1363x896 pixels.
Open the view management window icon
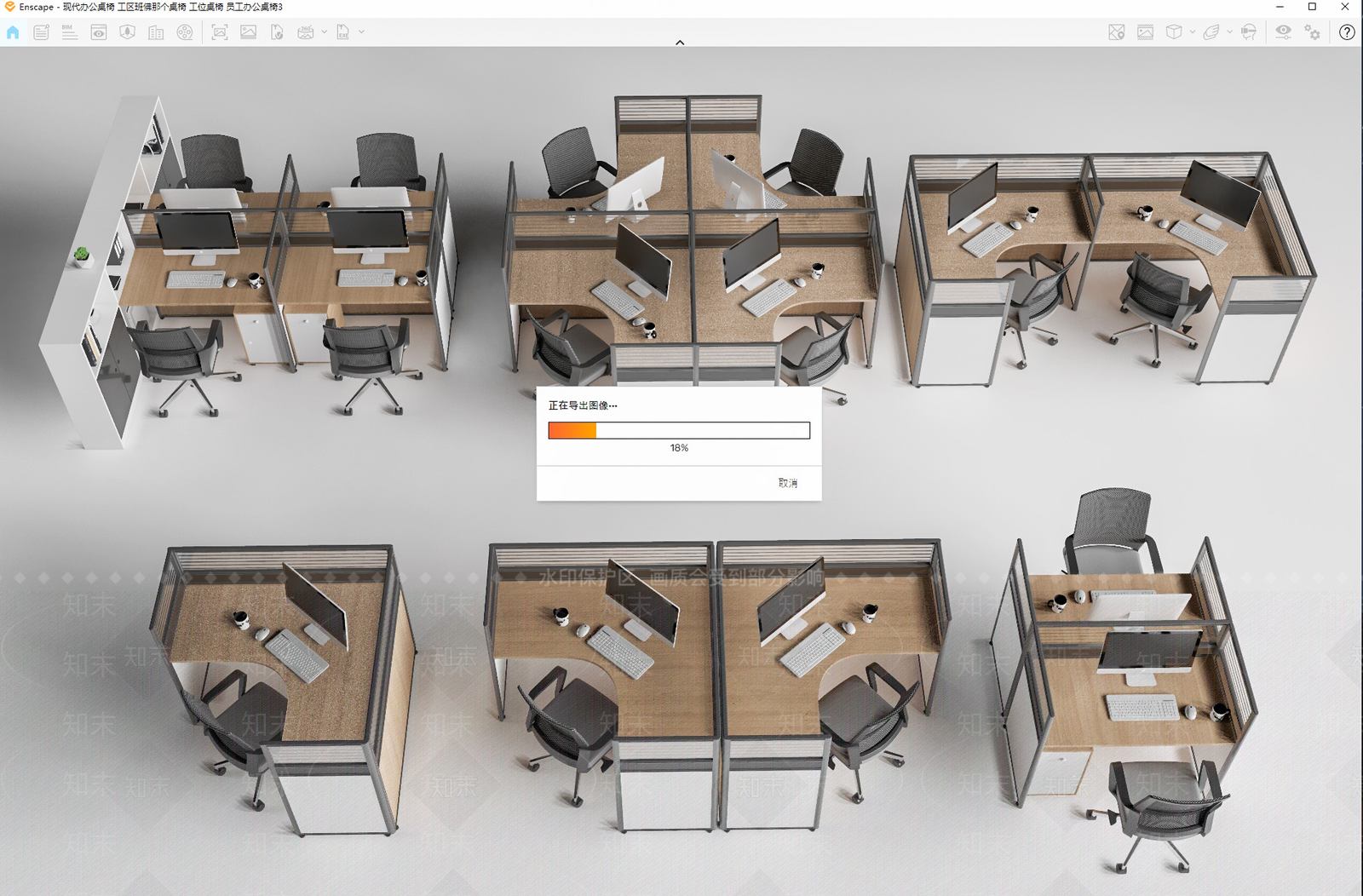(x=99, y=32)
